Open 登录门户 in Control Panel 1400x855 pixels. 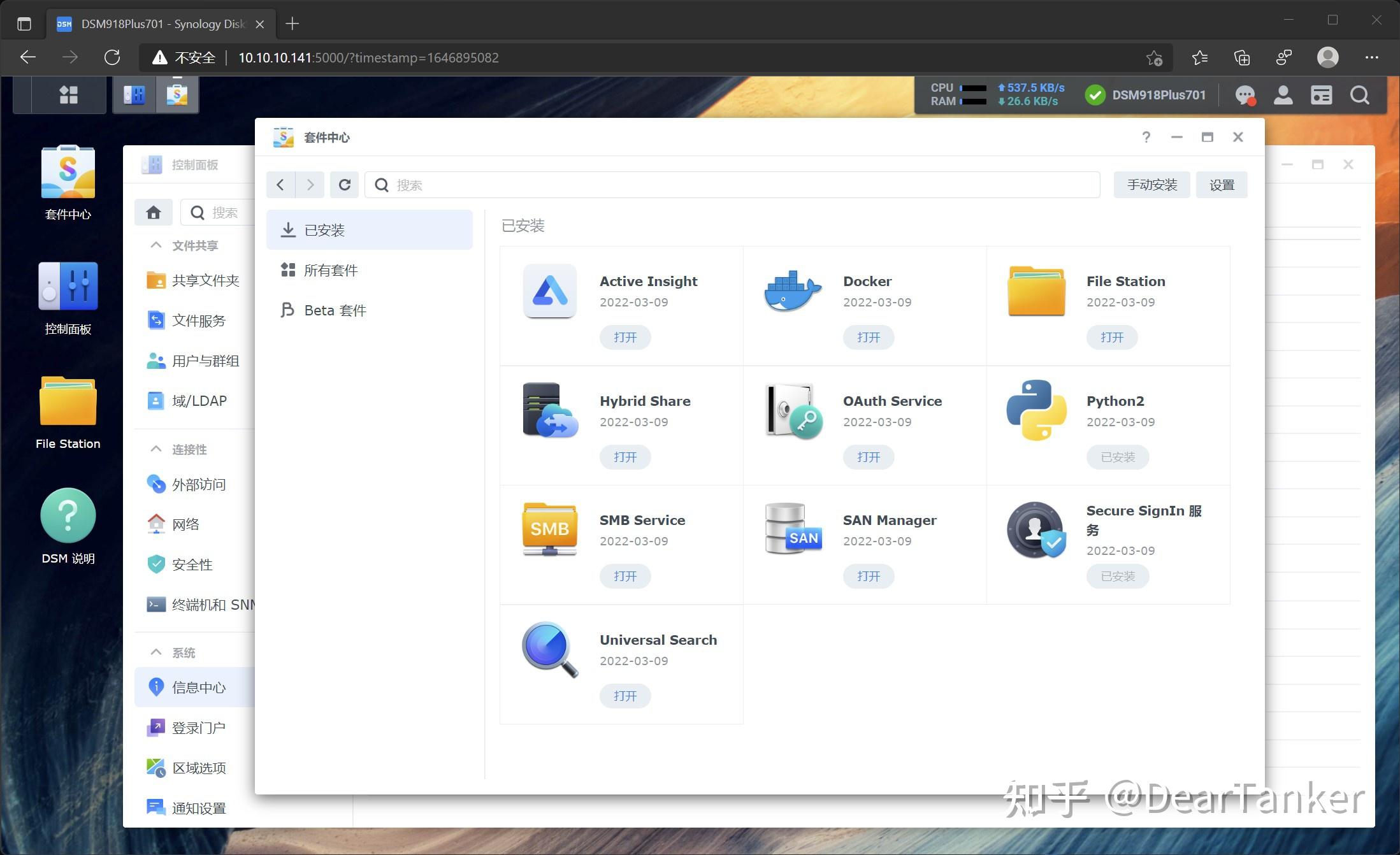195,728
